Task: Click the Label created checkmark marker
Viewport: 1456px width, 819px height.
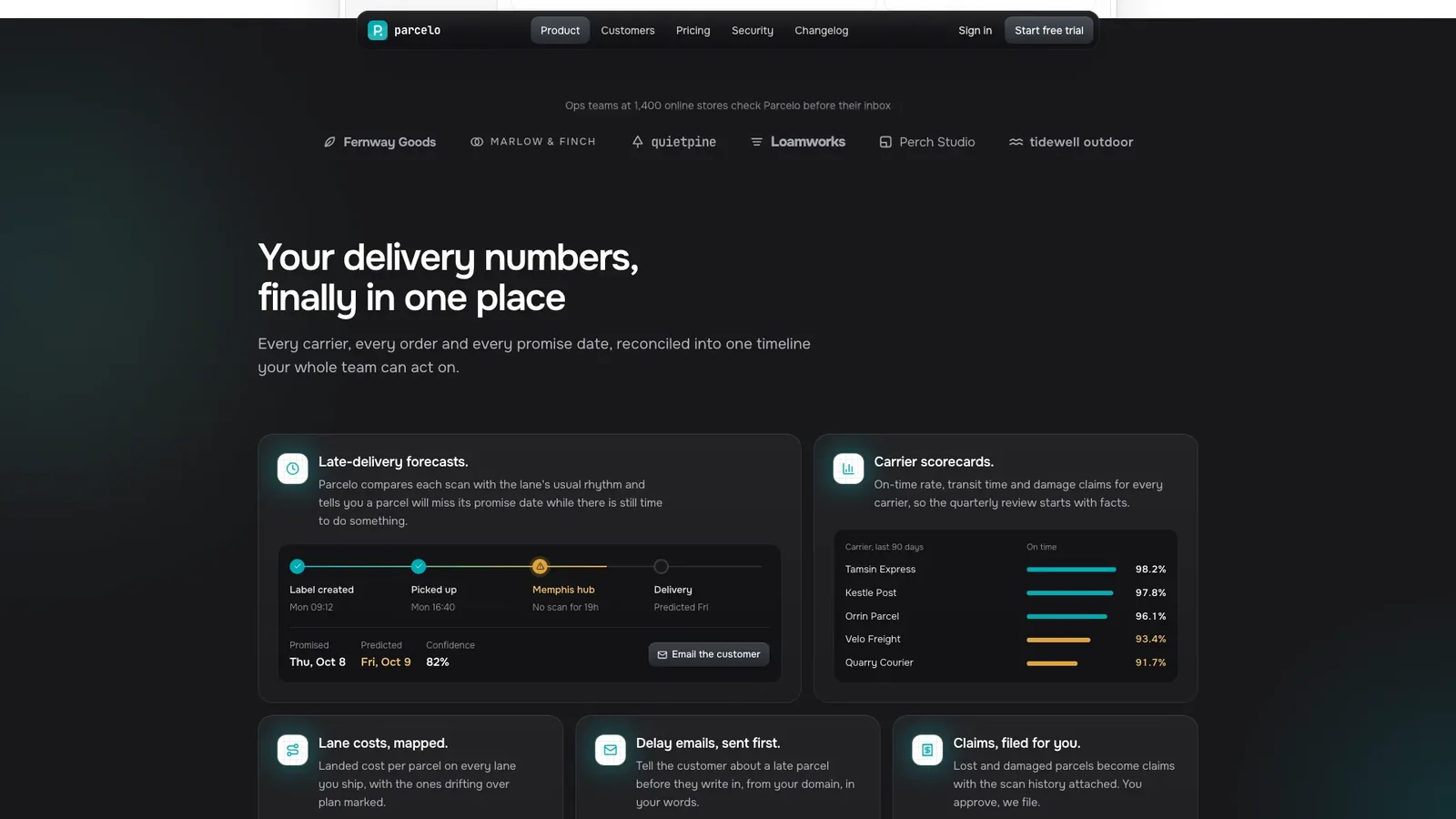Action: click(x=298, y=566)
